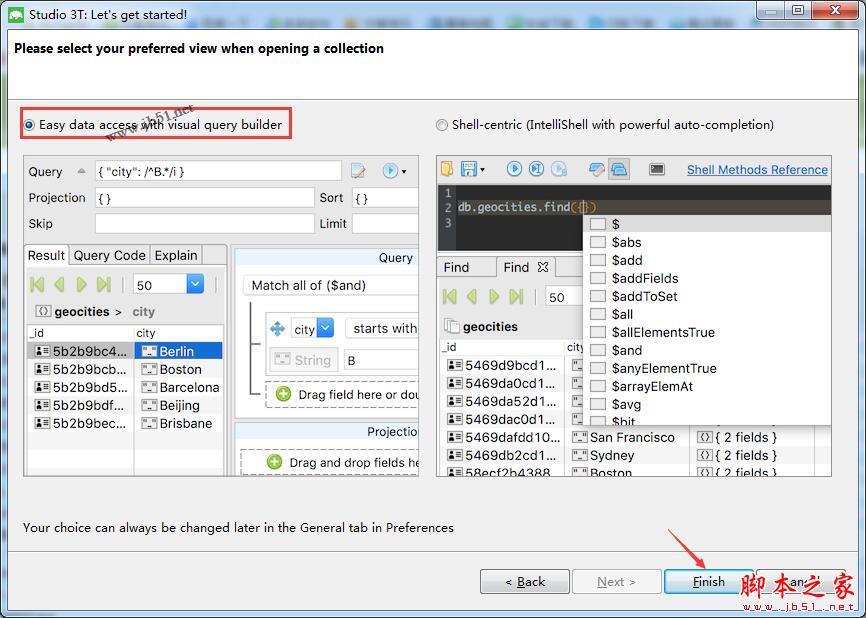Open page size 50 dropdown in Result
The width and height of the screenshot is (866, 618).
(x=195, y=284)
